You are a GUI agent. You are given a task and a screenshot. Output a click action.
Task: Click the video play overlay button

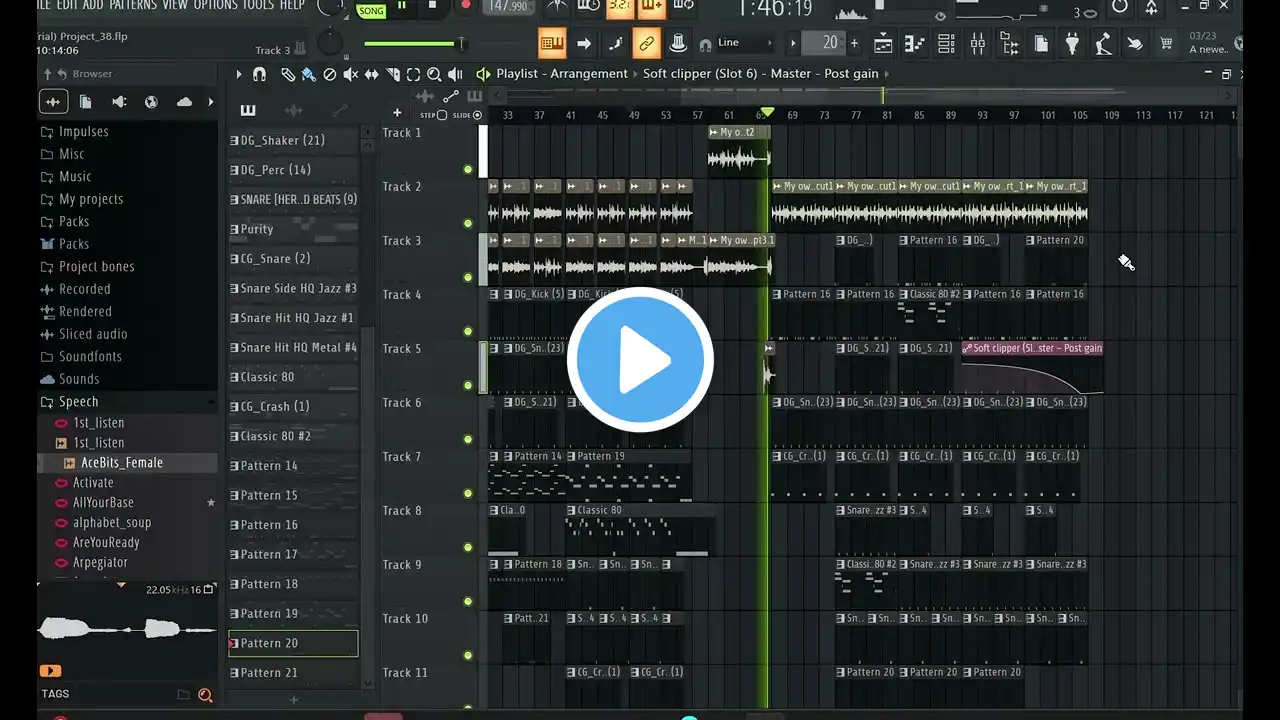[x=640, y=360]
